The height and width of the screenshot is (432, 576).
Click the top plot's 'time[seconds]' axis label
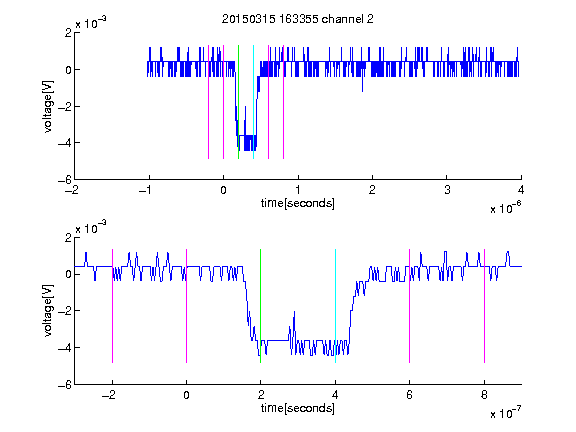coord(298,203)
